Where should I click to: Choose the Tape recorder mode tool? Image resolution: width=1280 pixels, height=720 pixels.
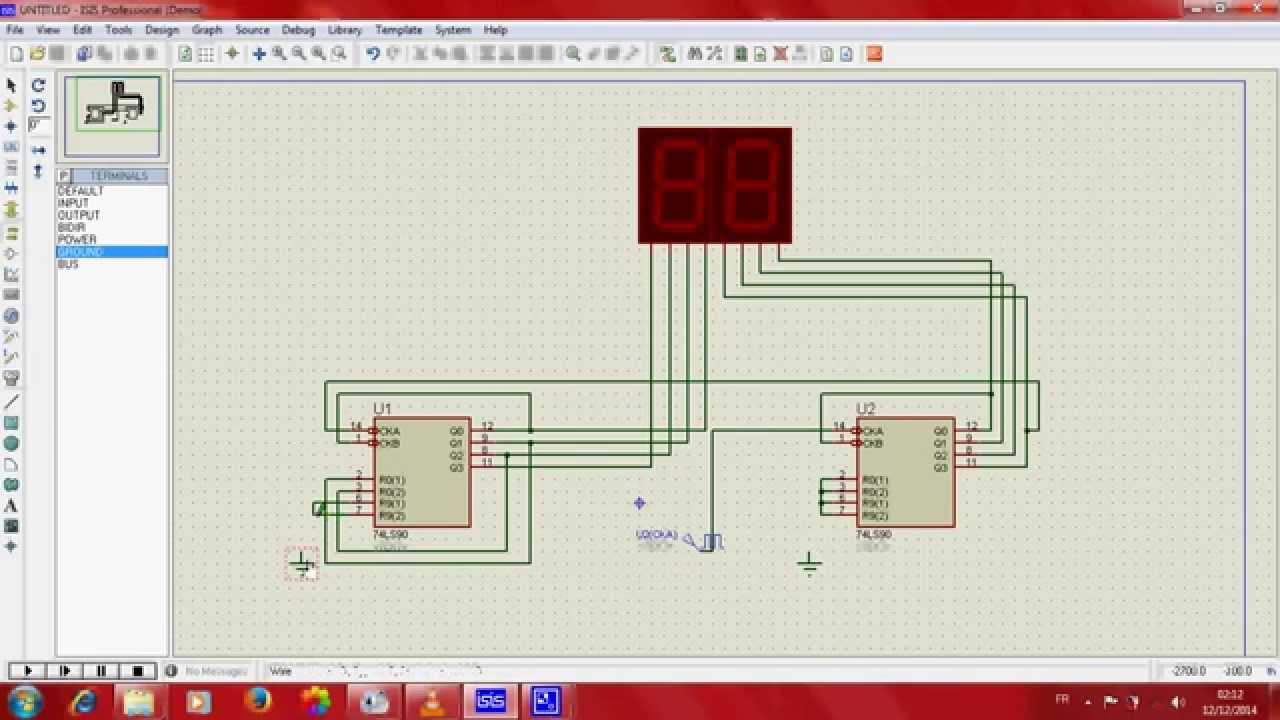(x=12, y=295)
